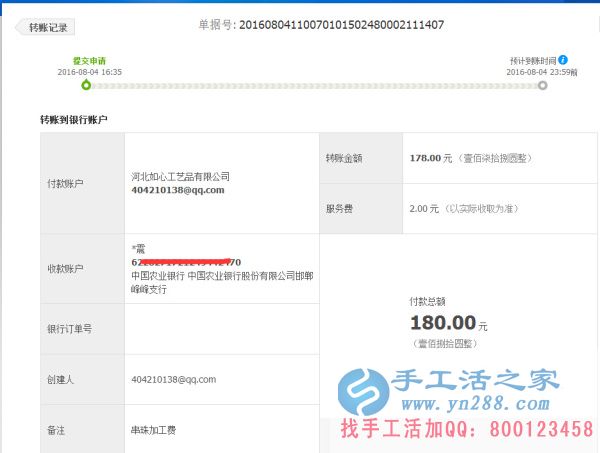Click the 付款账户 email address
This screenshot has width=600, height=453.
point(178,190)
